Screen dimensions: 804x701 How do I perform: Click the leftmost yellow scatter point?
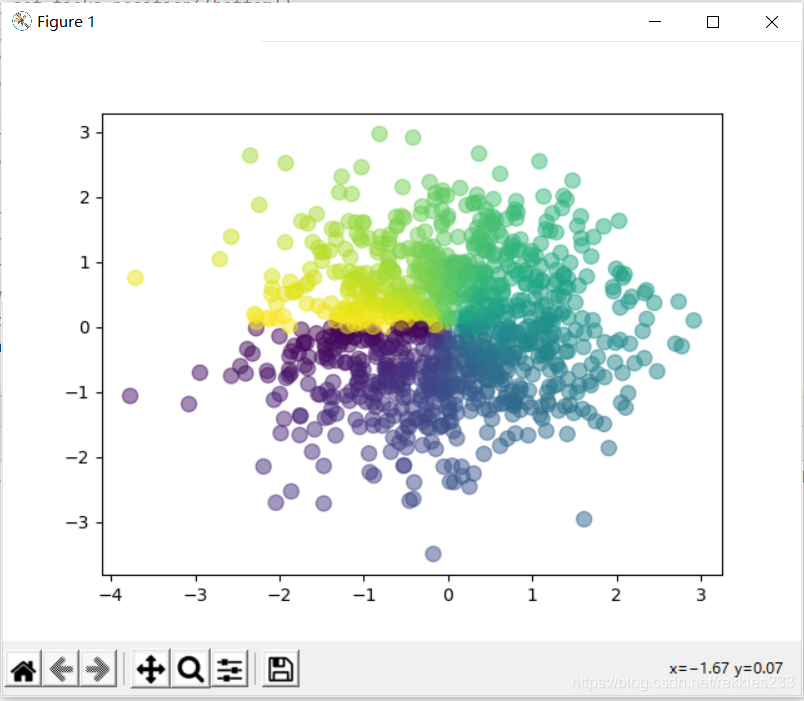pos(135,278)
